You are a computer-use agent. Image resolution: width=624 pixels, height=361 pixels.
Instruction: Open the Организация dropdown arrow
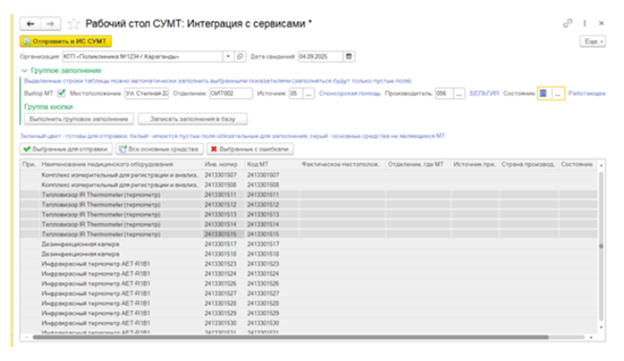pos(228,57)
